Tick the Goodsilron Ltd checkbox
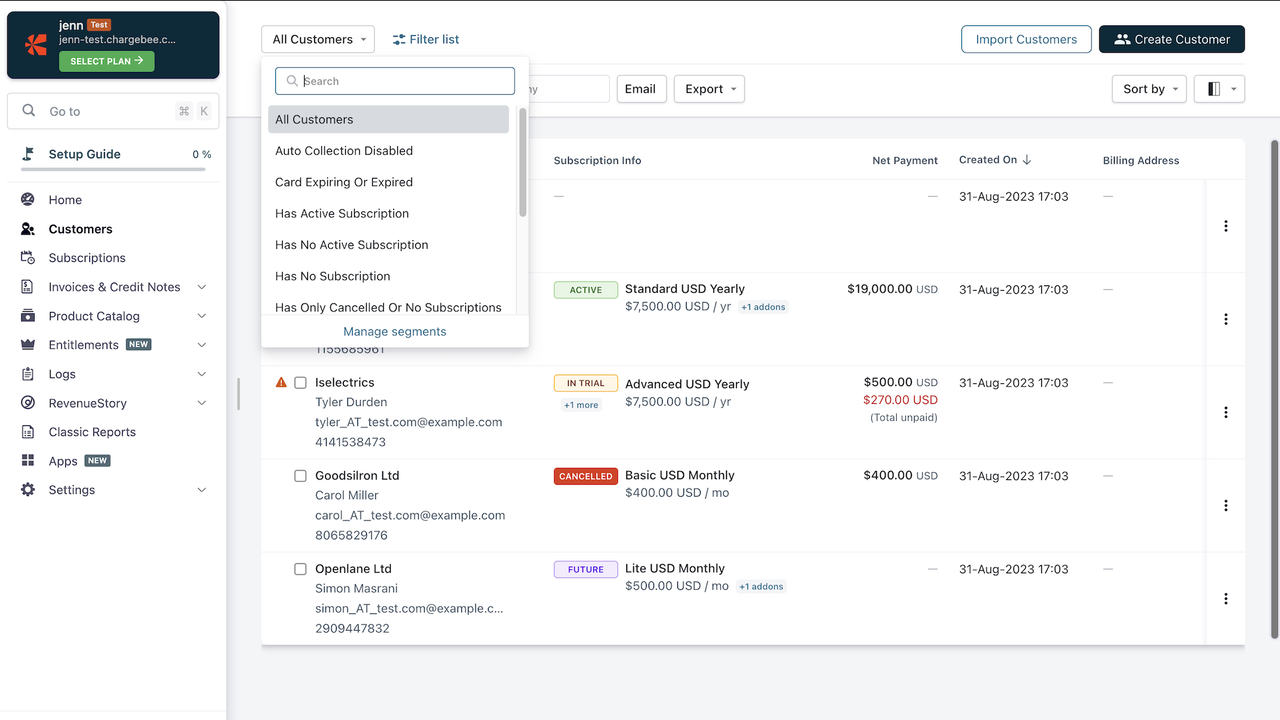Image resolution: width=1280 pixels, height=720 pixels. pos(300,476)
